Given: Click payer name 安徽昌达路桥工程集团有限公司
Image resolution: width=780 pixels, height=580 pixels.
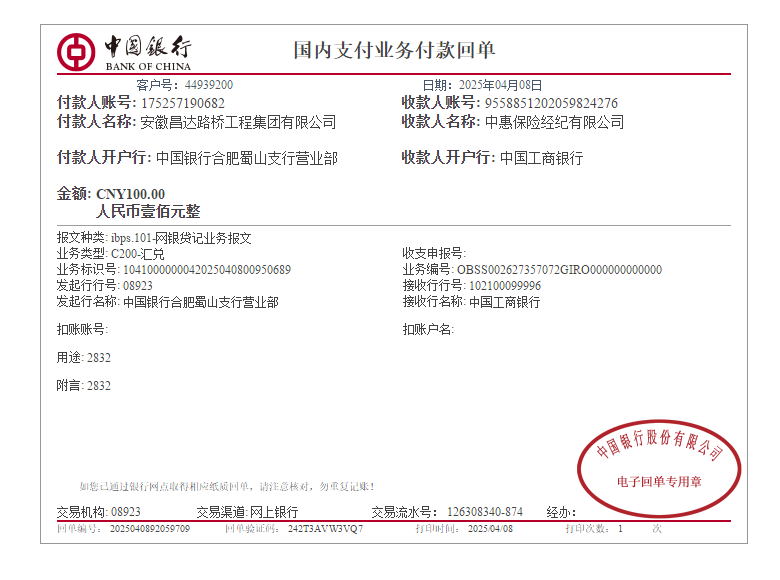Looking at the screenshot, I should coord(238,122).
